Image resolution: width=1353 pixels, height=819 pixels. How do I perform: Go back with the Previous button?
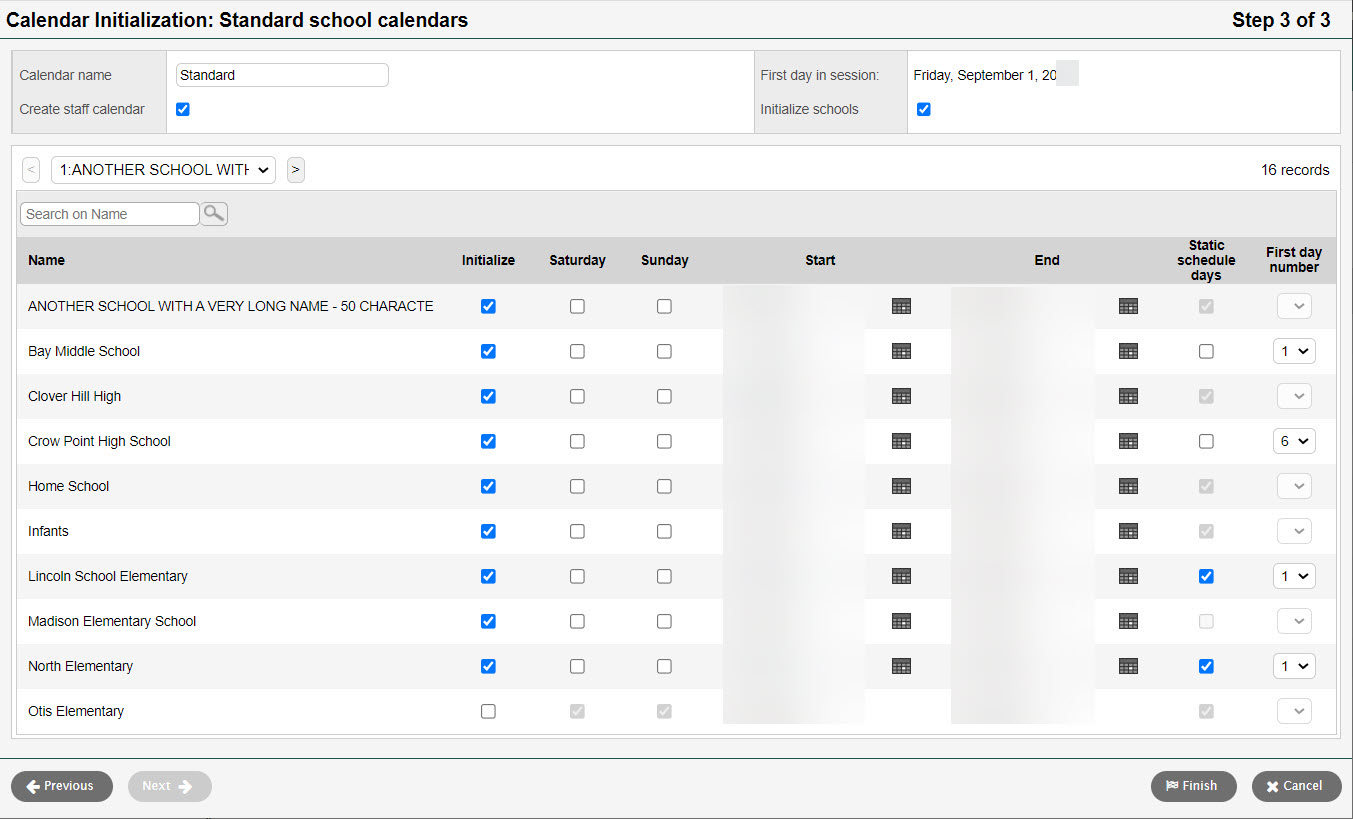pos(62,786)
